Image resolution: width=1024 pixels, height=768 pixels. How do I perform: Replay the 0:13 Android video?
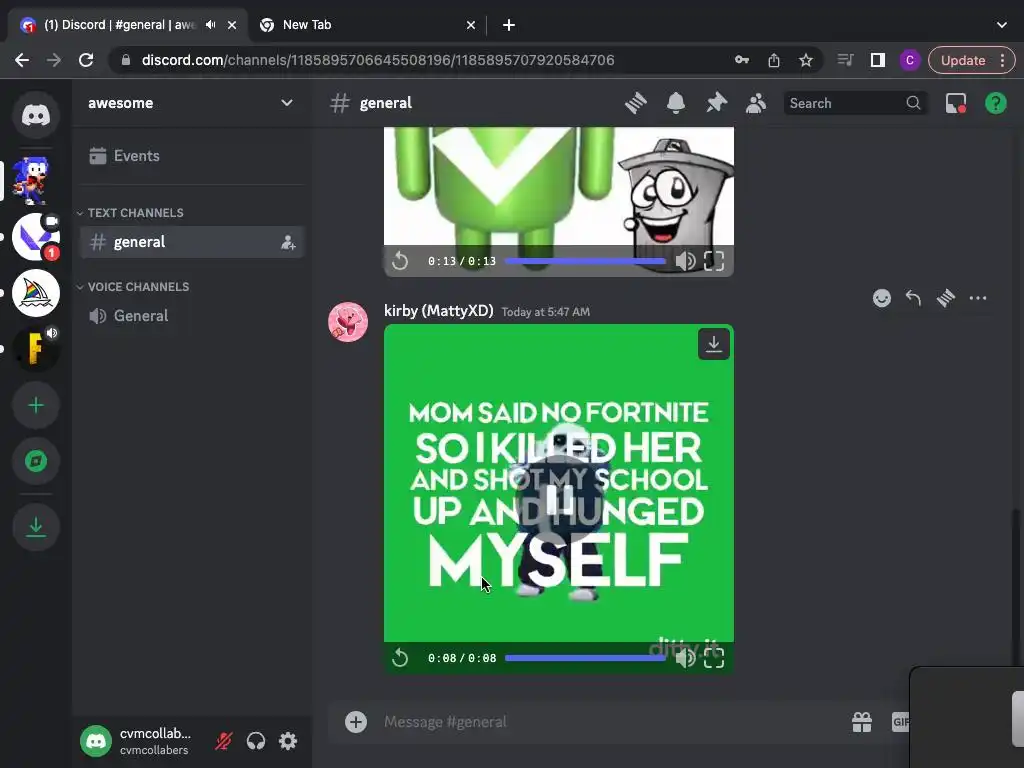[x=400, y=261]
